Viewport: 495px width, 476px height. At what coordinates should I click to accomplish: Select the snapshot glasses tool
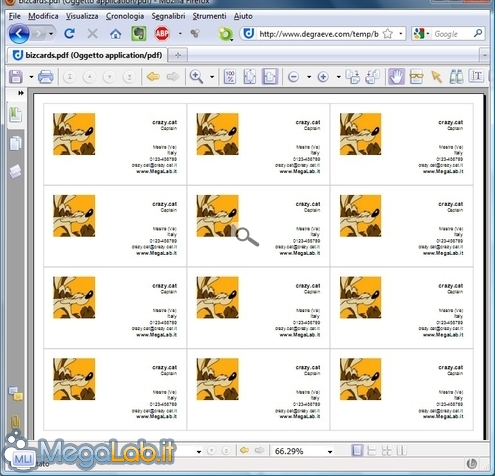pyautogui.click(x=416, y=77)
